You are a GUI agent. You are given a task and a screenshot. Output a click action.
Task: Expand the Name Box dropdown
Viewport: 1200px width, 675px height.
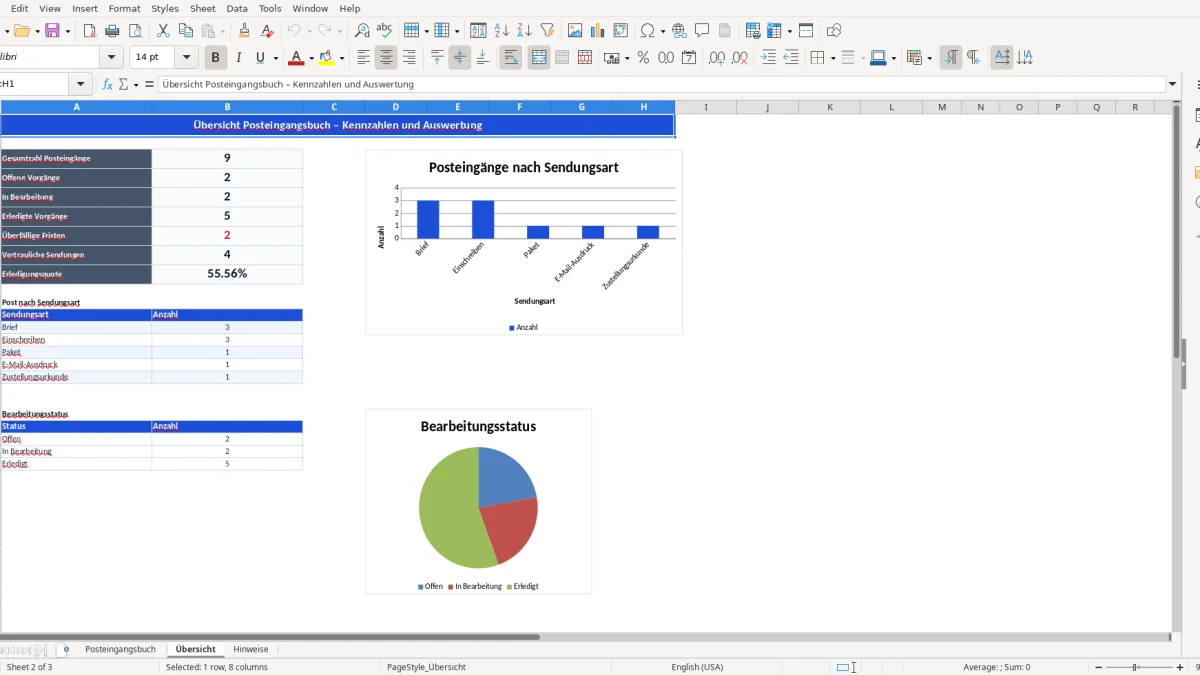81,85
